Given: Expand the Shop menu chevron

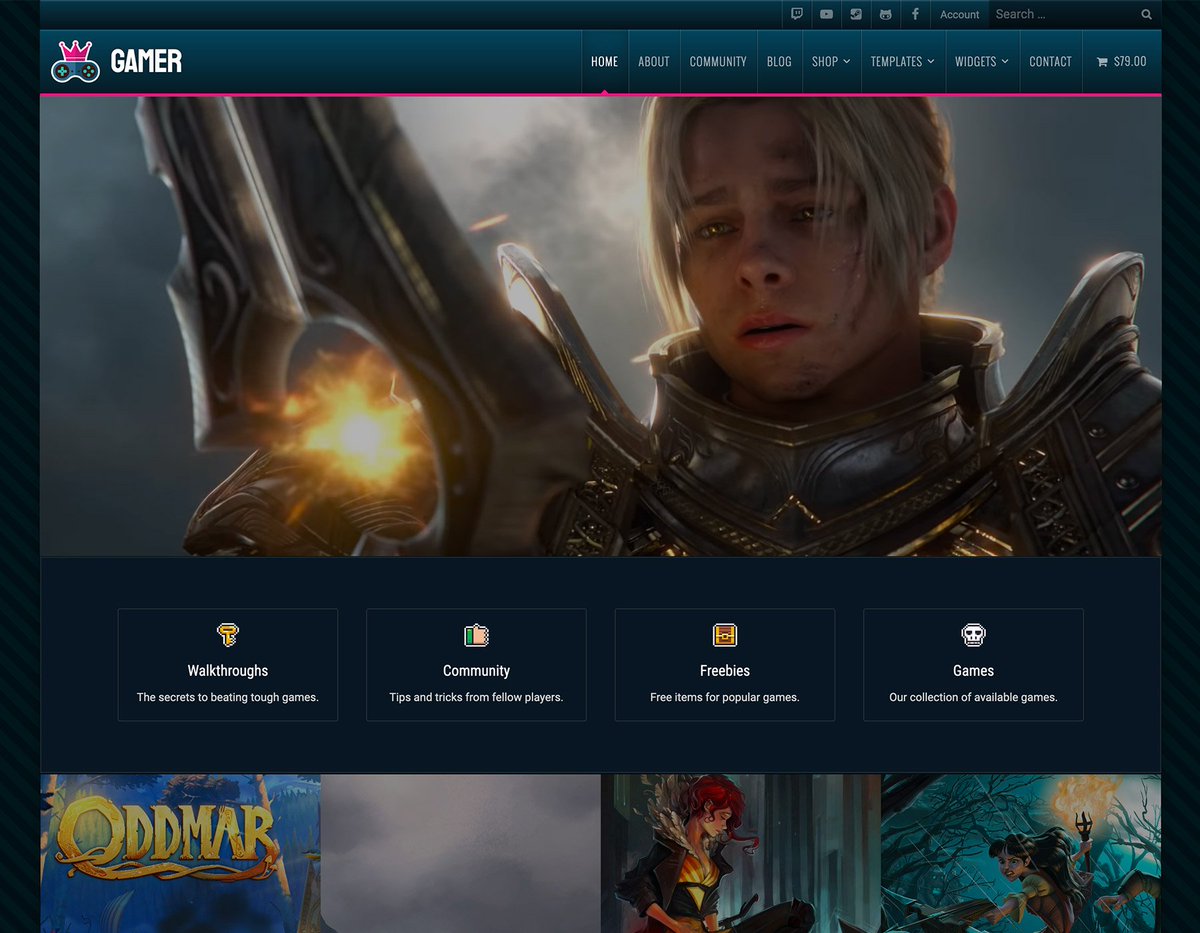Looking at the screenshot, I should coord(847,62).
